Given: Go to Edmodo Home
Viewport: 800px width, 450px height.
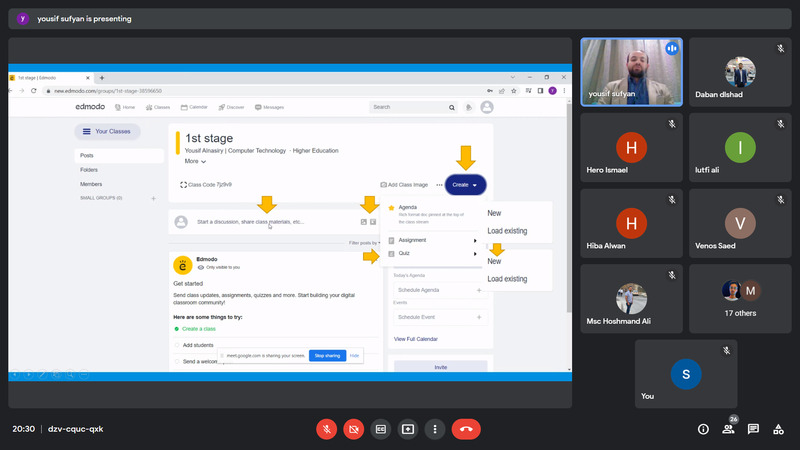Looking at the screenshot, I should 125,107.
